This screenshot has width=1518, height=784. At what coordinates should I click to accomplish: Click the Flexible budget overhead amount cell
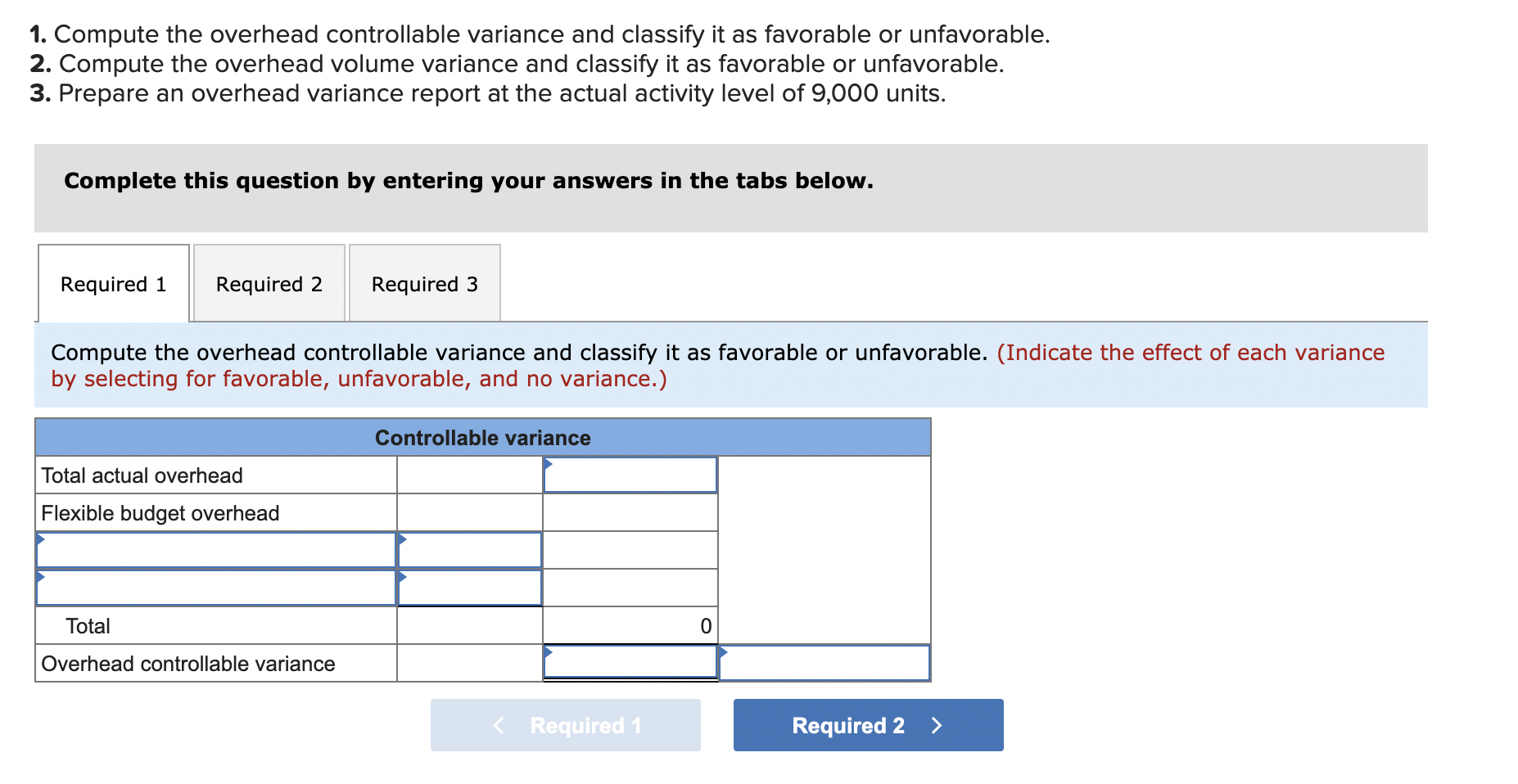click(x=630, y=512)
